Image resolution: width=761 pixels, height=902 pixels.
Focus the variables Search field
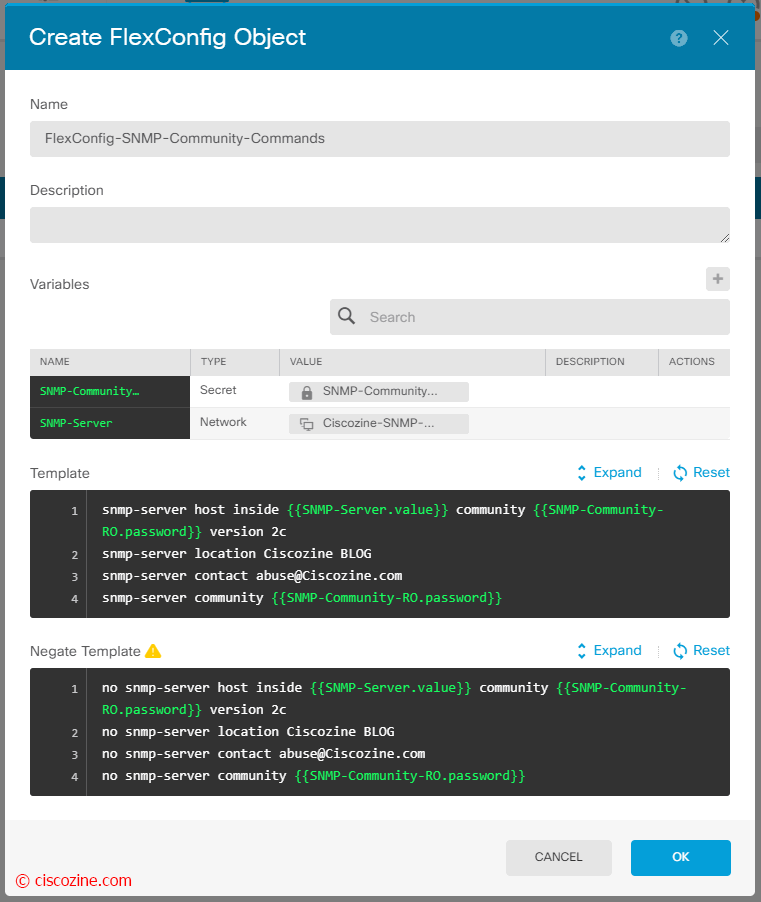pos(530,317)
